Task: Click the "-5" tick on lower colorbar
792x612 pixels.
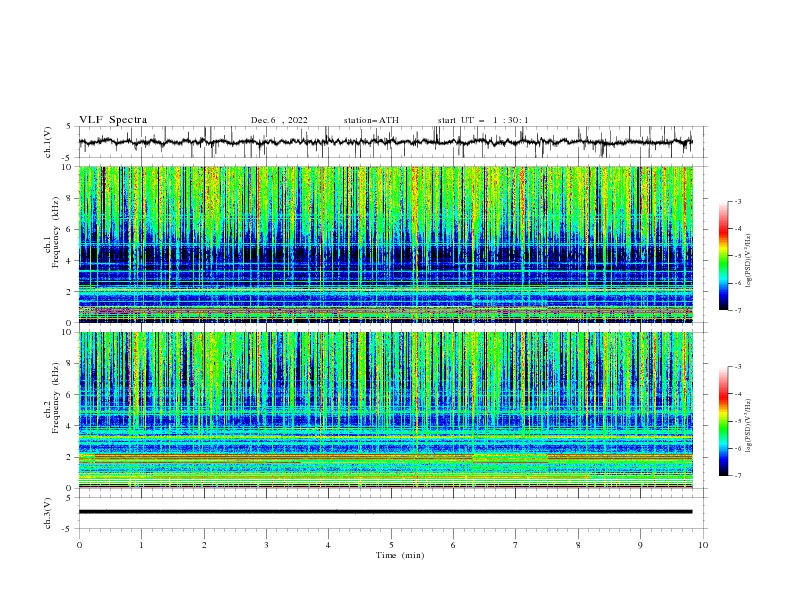Action: tap(737, 421)
